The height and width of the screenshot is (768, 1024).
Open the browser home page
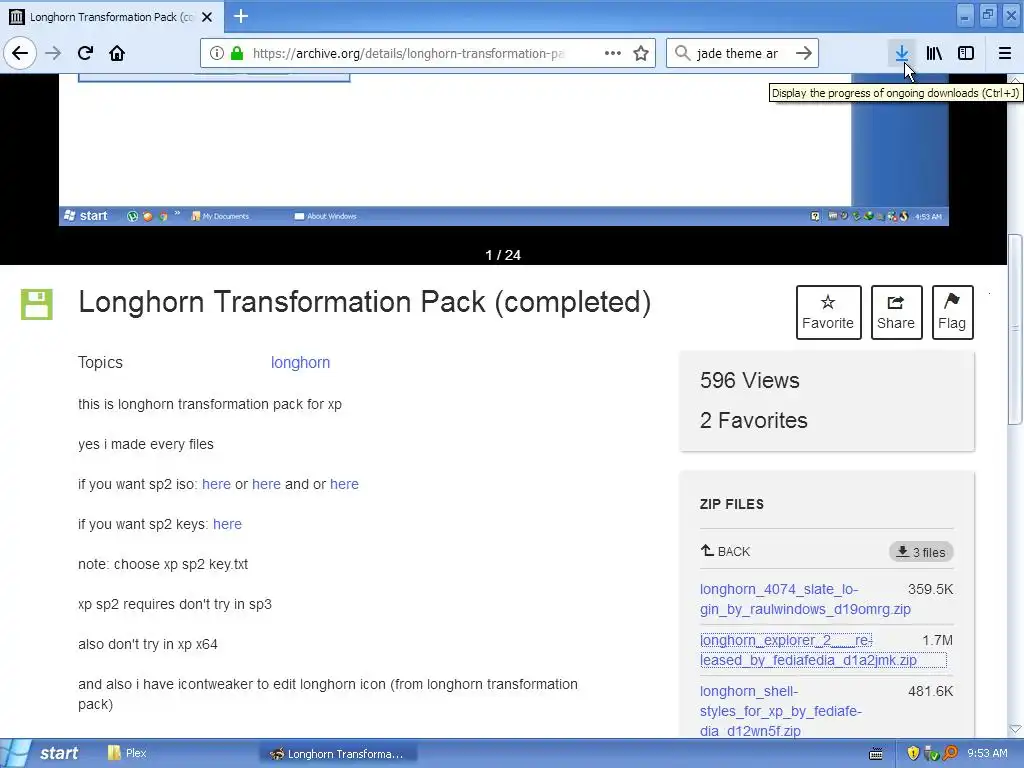click(x=117, y=53)
